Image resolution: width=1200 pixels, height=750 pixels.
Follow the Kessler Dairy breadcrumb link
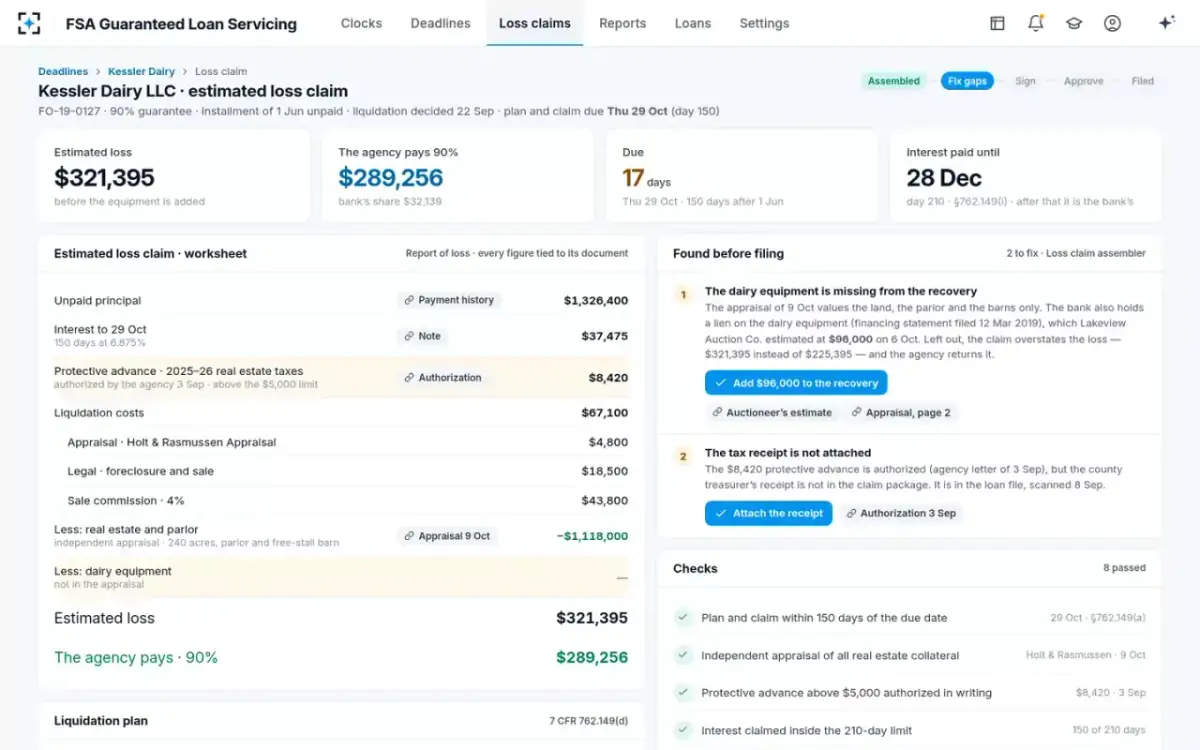tap(141, 71)
